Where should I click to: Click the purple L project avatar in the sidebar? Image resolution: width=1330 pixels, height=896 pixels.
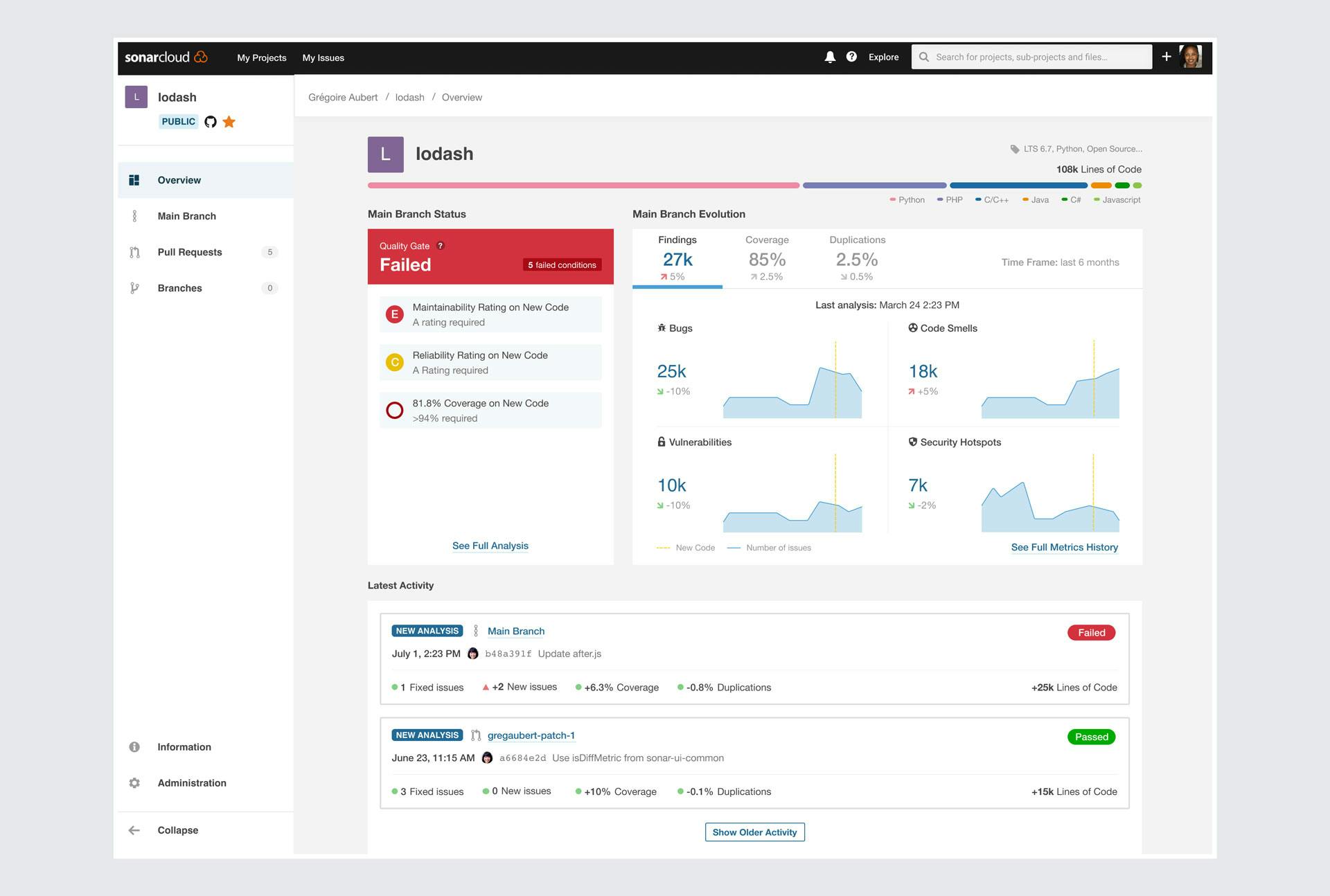[136, 97]
